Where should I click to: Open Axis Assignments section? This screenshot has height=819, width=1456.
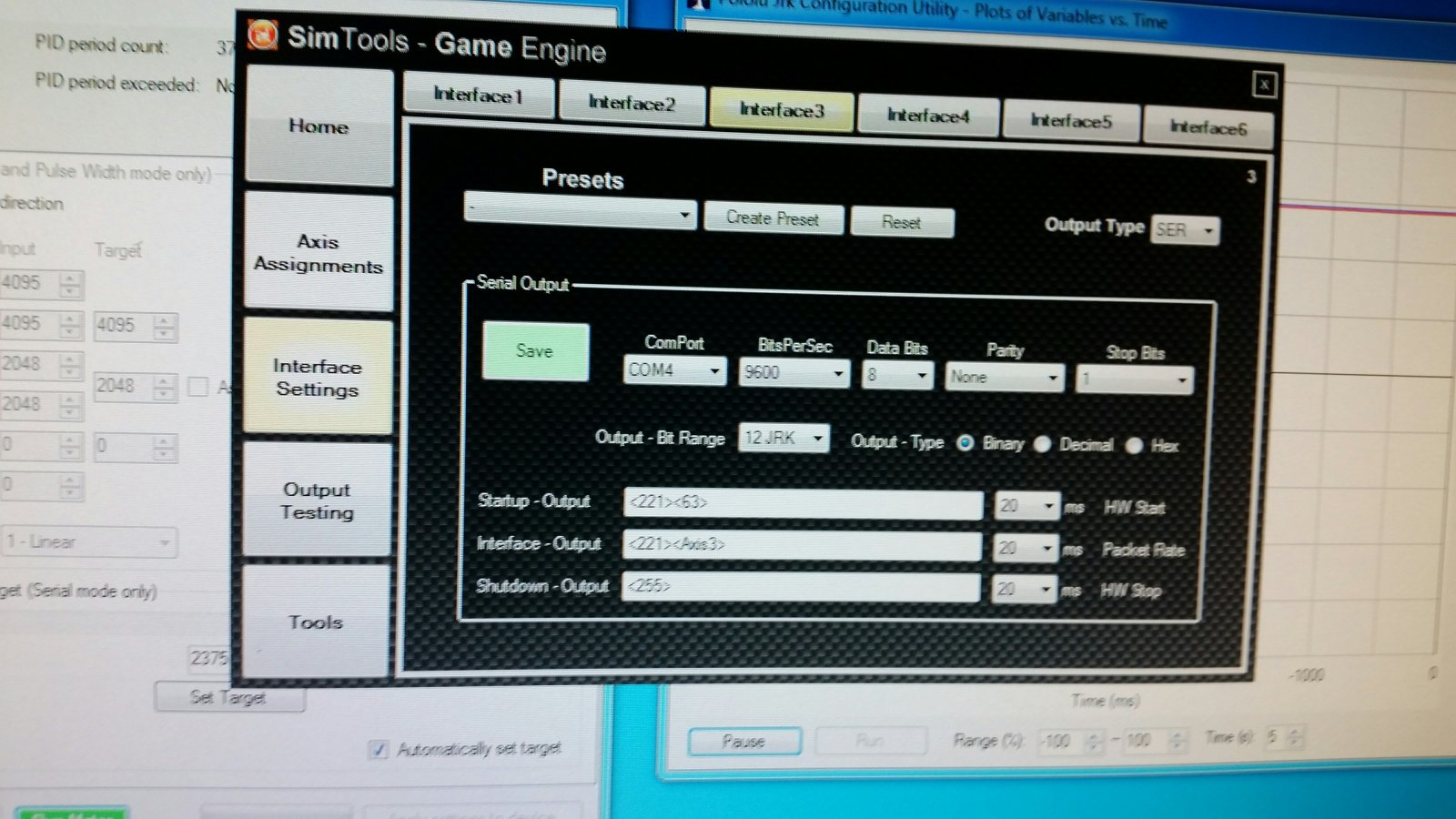(x=318, y=253)
